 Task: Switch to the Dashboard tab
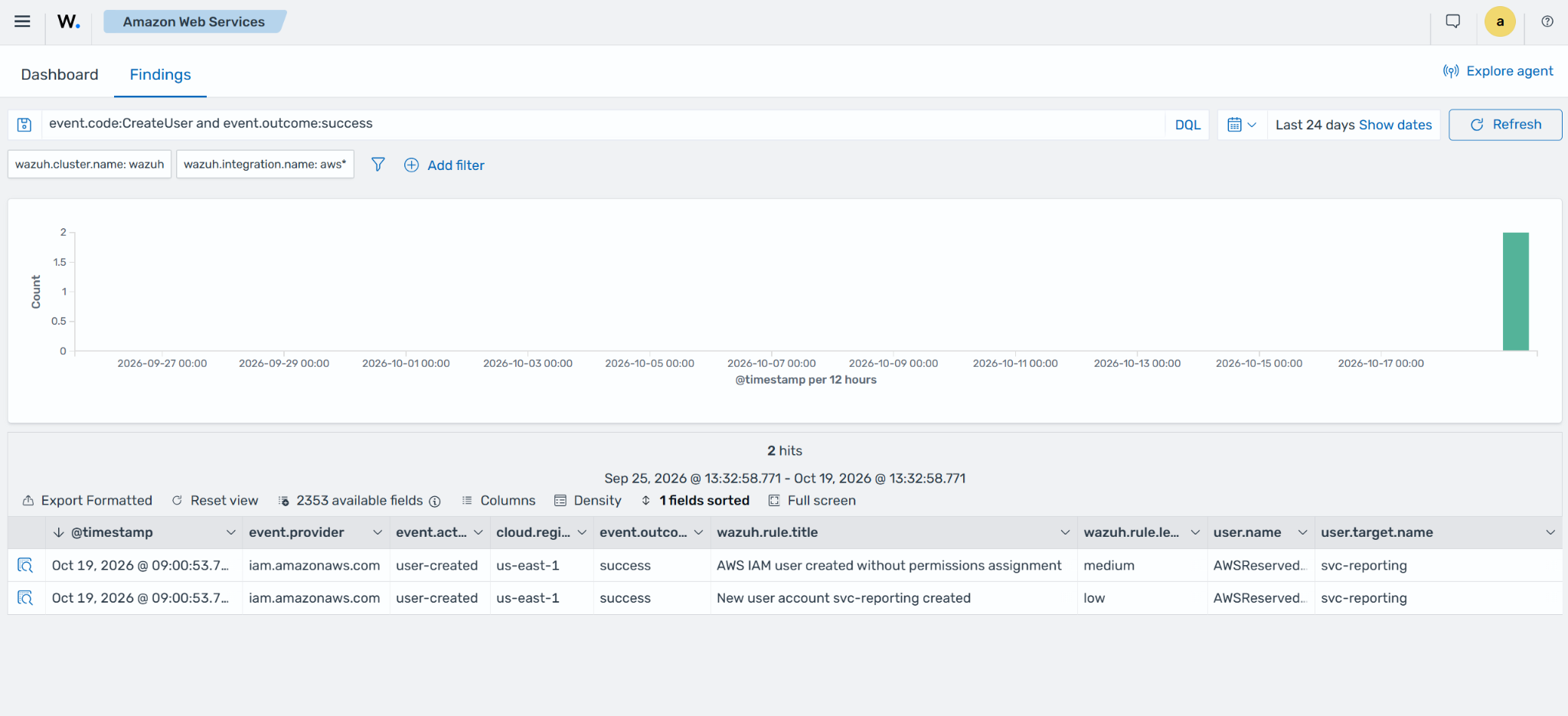(x=60, y=74)
